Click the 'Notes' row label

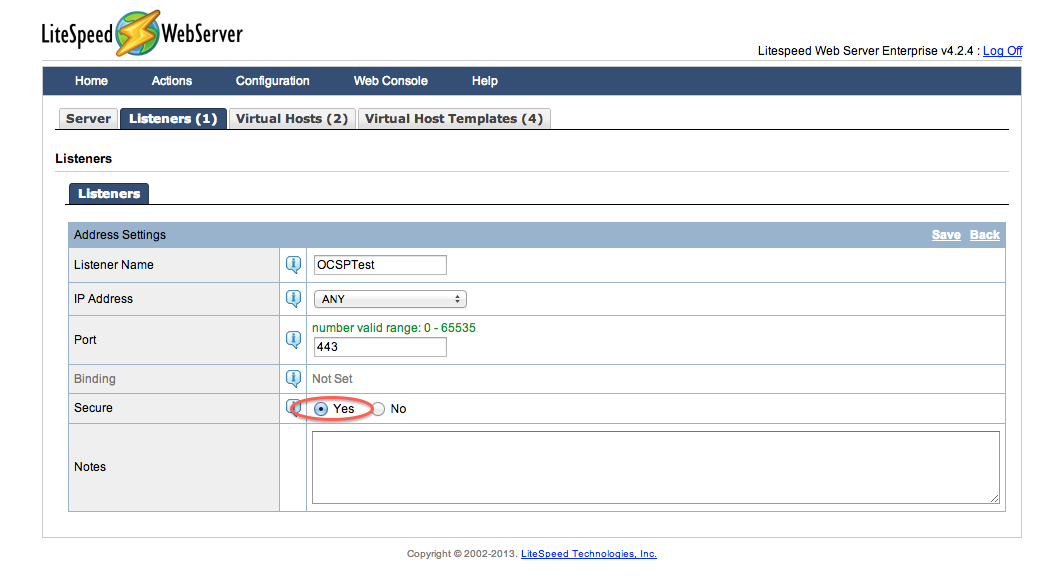(90, 467)
